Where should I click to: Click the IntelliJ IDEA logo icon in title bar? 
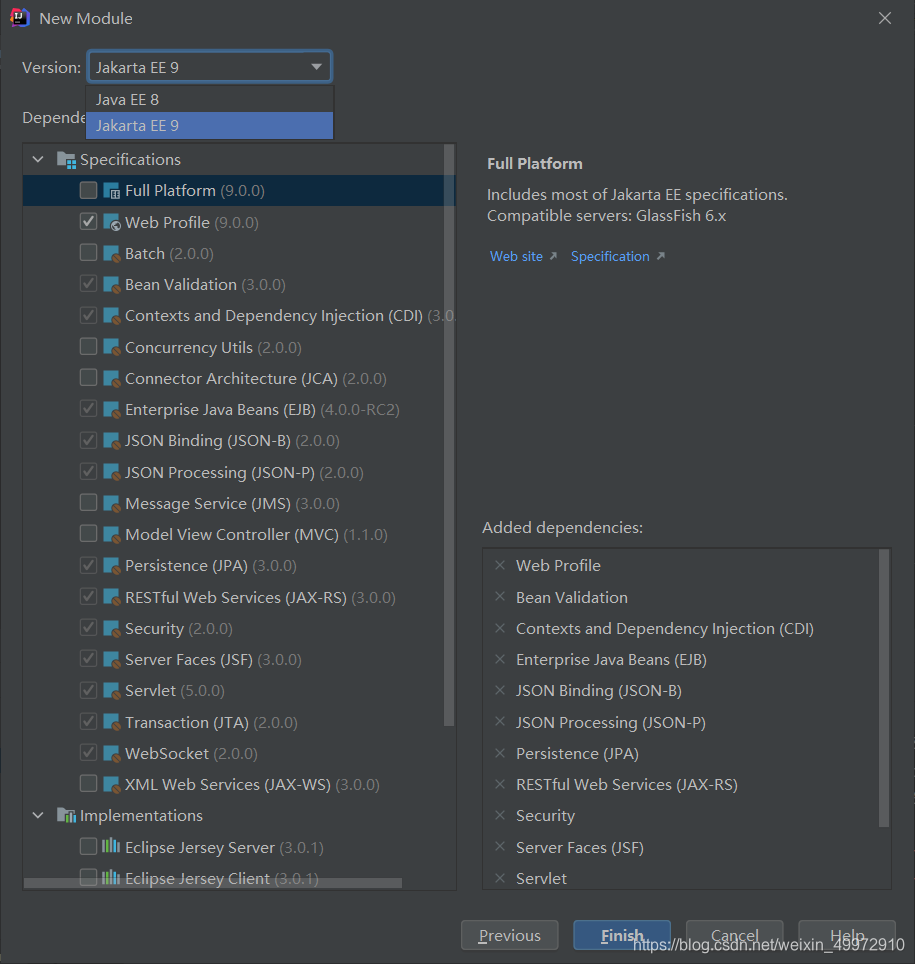20,18
